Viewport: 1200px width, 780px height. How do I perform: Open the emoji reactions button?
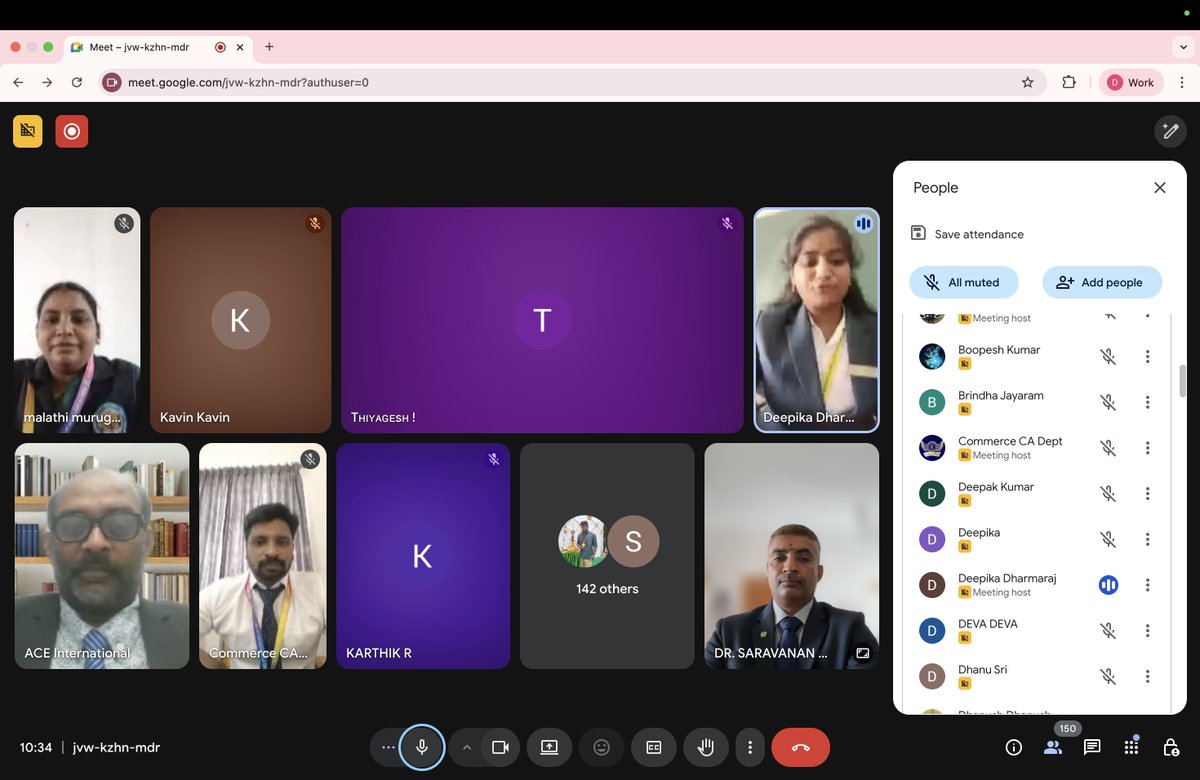pos(601,747)
